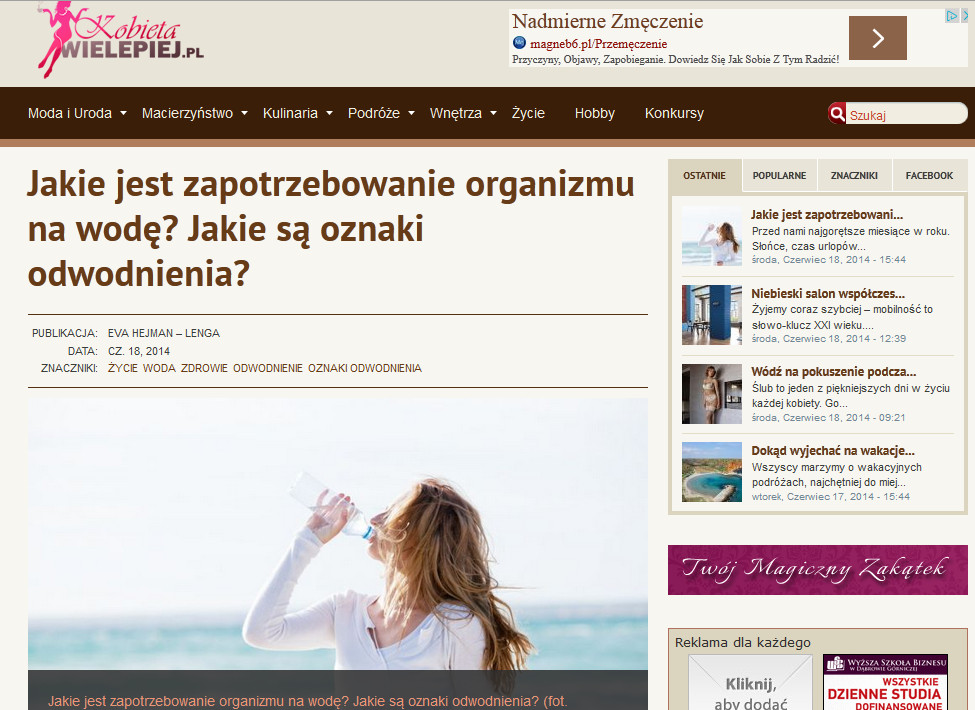
Task: Click the ODWODNIENIE tag link
Action: (267, 368)
